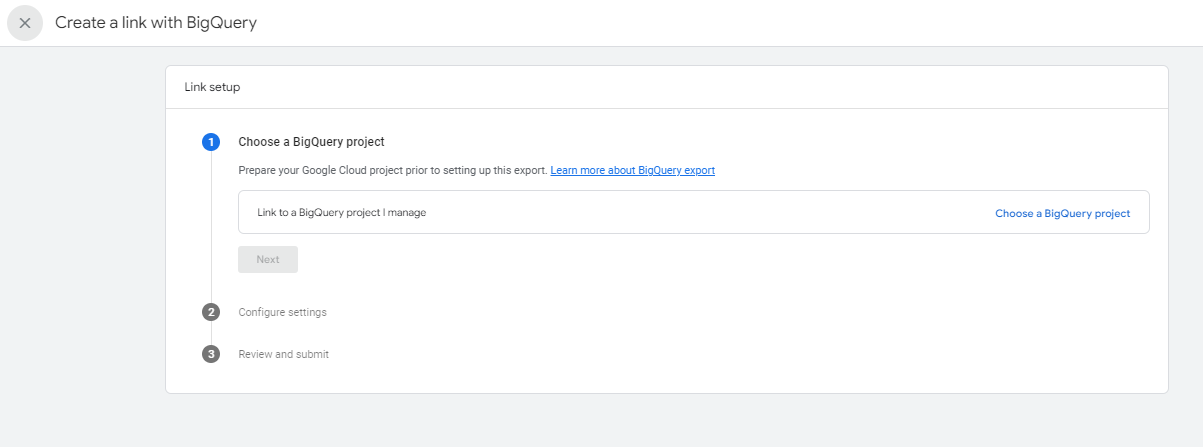
Task: Expand the Configure settings step
Action: (282, 312)
